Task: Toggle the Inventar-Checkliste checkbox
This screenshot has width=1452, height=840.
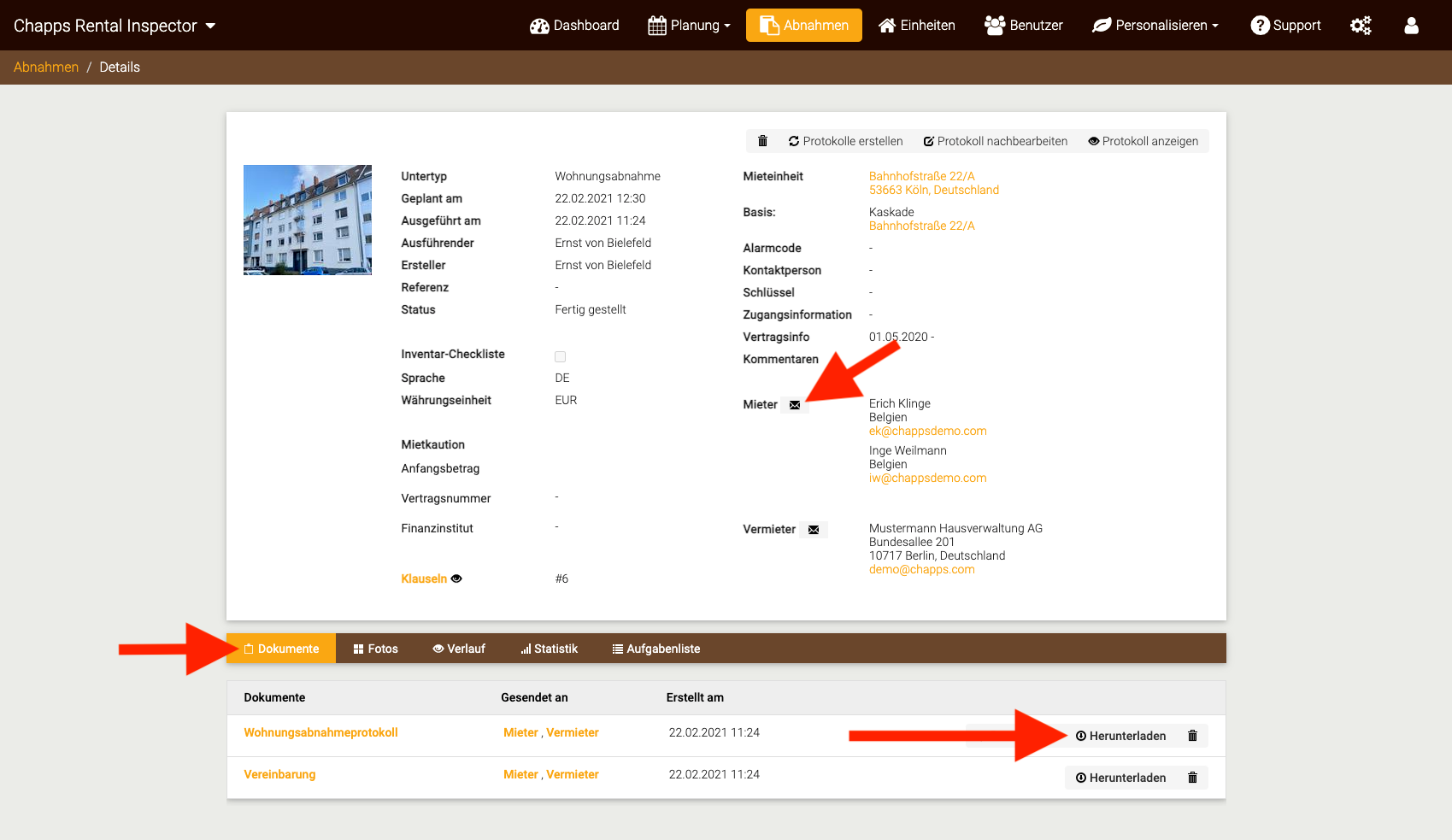Action: (x=561, y=356)
